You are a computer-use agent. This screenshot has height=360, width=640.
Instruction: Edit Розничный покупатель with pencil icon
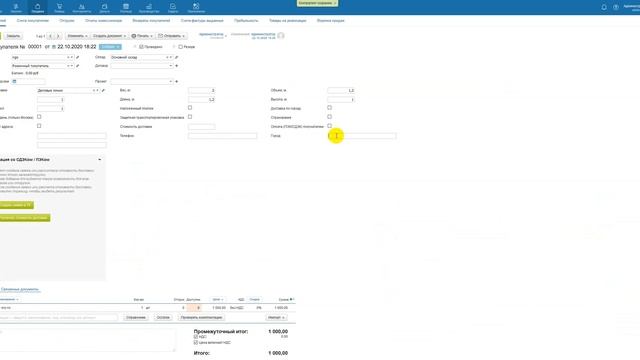pos(78,66)
